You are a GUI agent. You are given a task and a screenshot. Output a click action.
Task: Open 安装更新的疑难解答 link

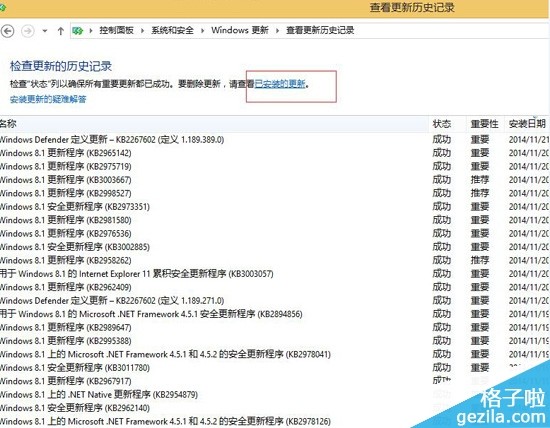pos(48,99)
